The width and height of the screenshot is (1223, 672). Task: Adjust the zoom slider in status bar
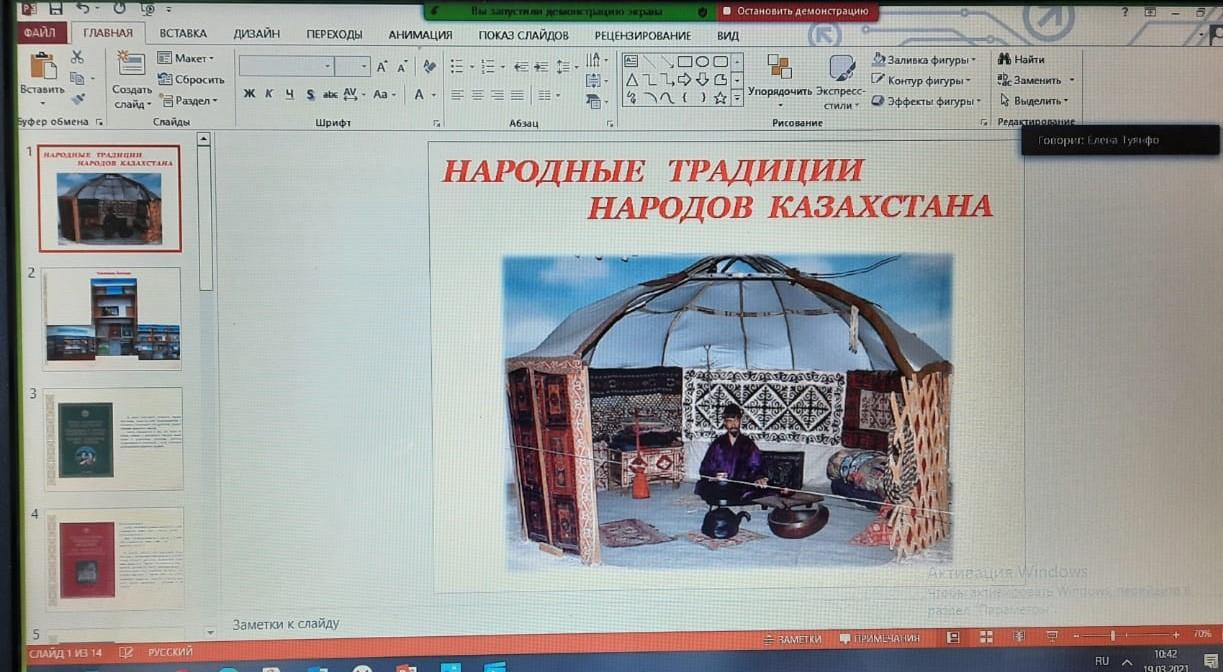click(x=1112, y=636)
